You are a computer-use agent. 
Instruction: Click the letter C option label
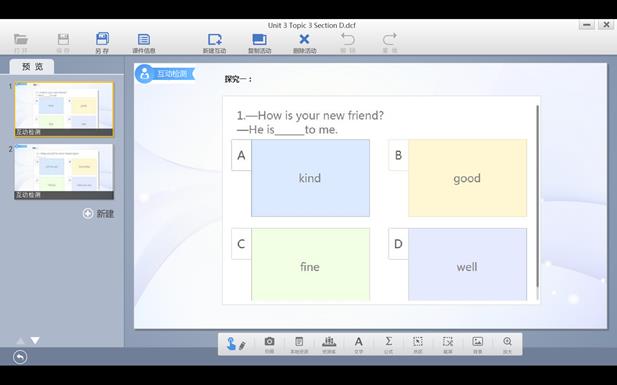(241, 244)
